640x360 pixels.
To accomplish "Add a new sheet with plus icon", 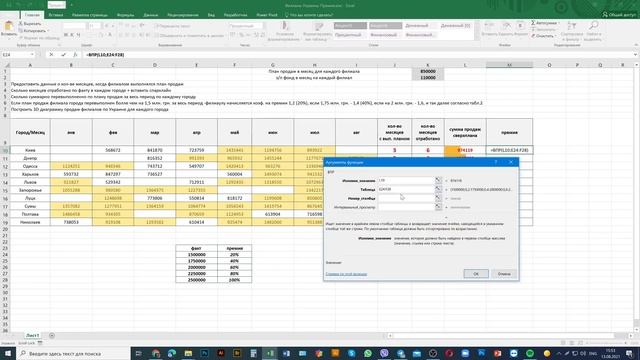I will click(52, 335).
